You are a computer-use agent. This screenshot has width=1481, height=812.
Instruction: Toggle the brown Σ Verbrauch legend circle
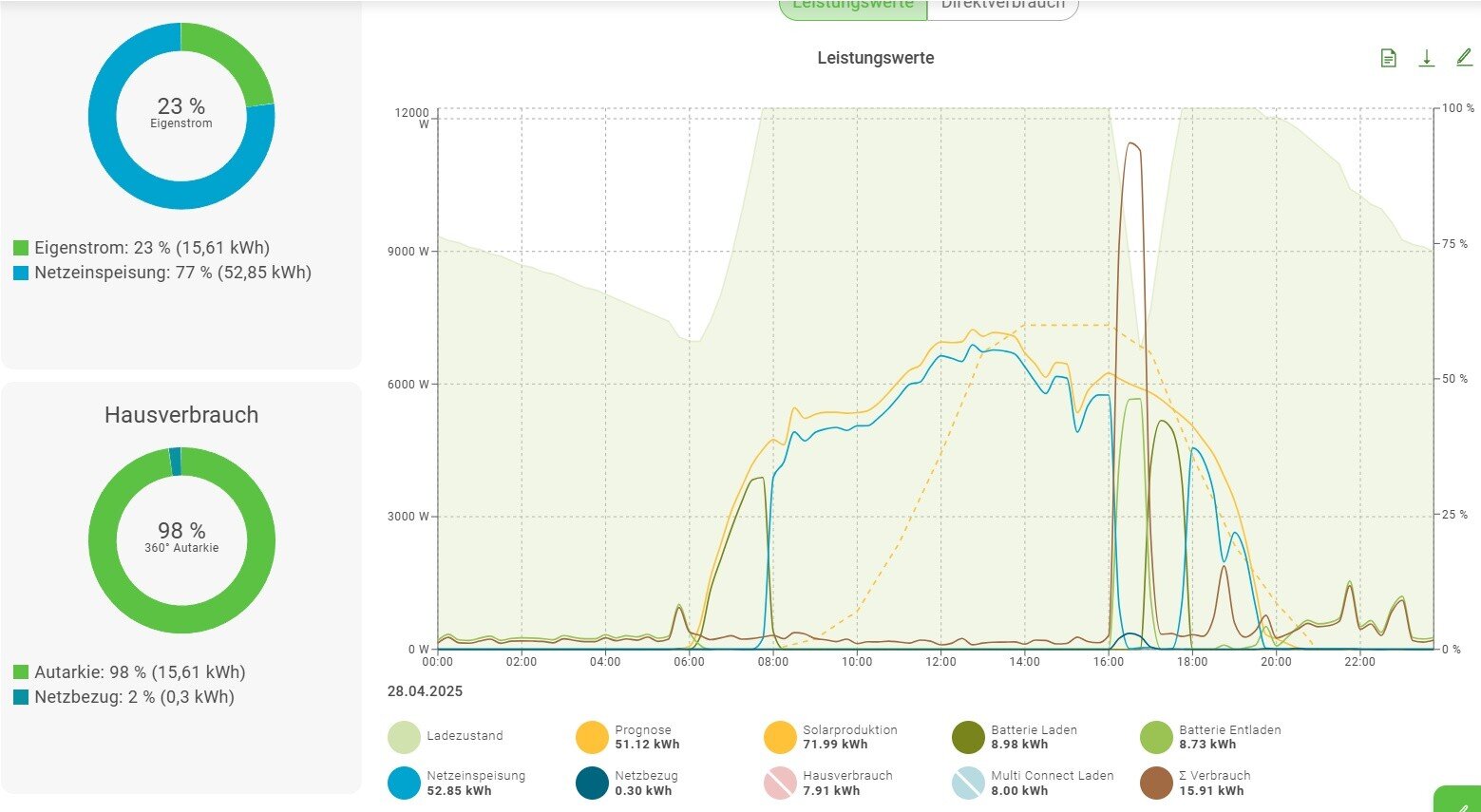[x=1156, y=783]
